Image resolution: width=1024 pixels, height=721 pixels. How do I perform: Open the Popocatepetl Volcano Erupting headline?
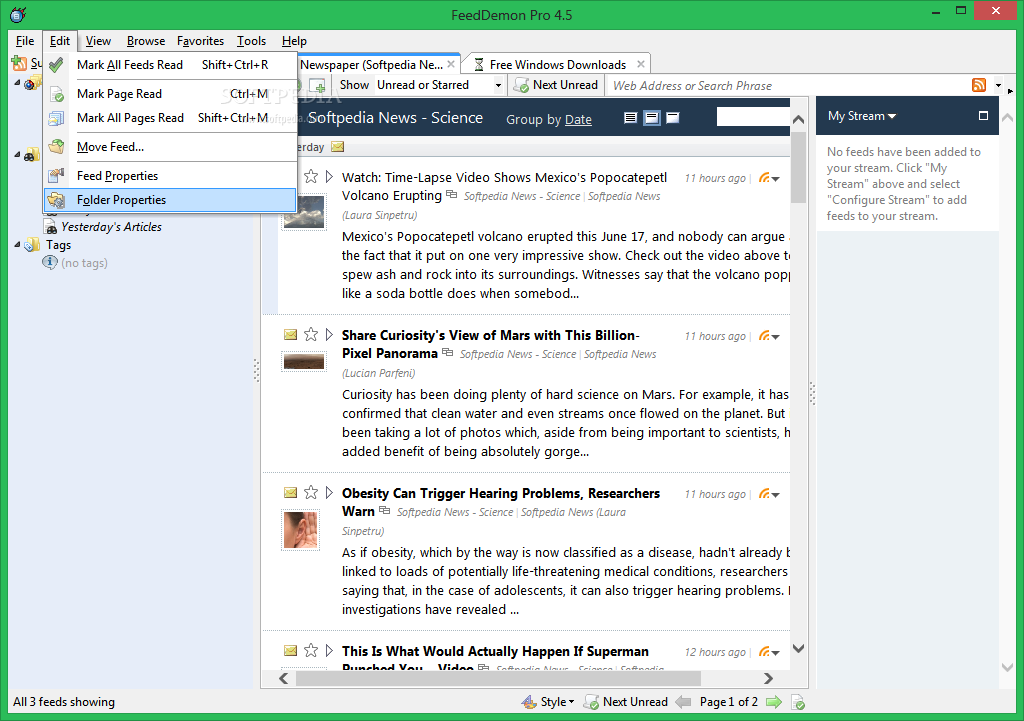[504, 186]
